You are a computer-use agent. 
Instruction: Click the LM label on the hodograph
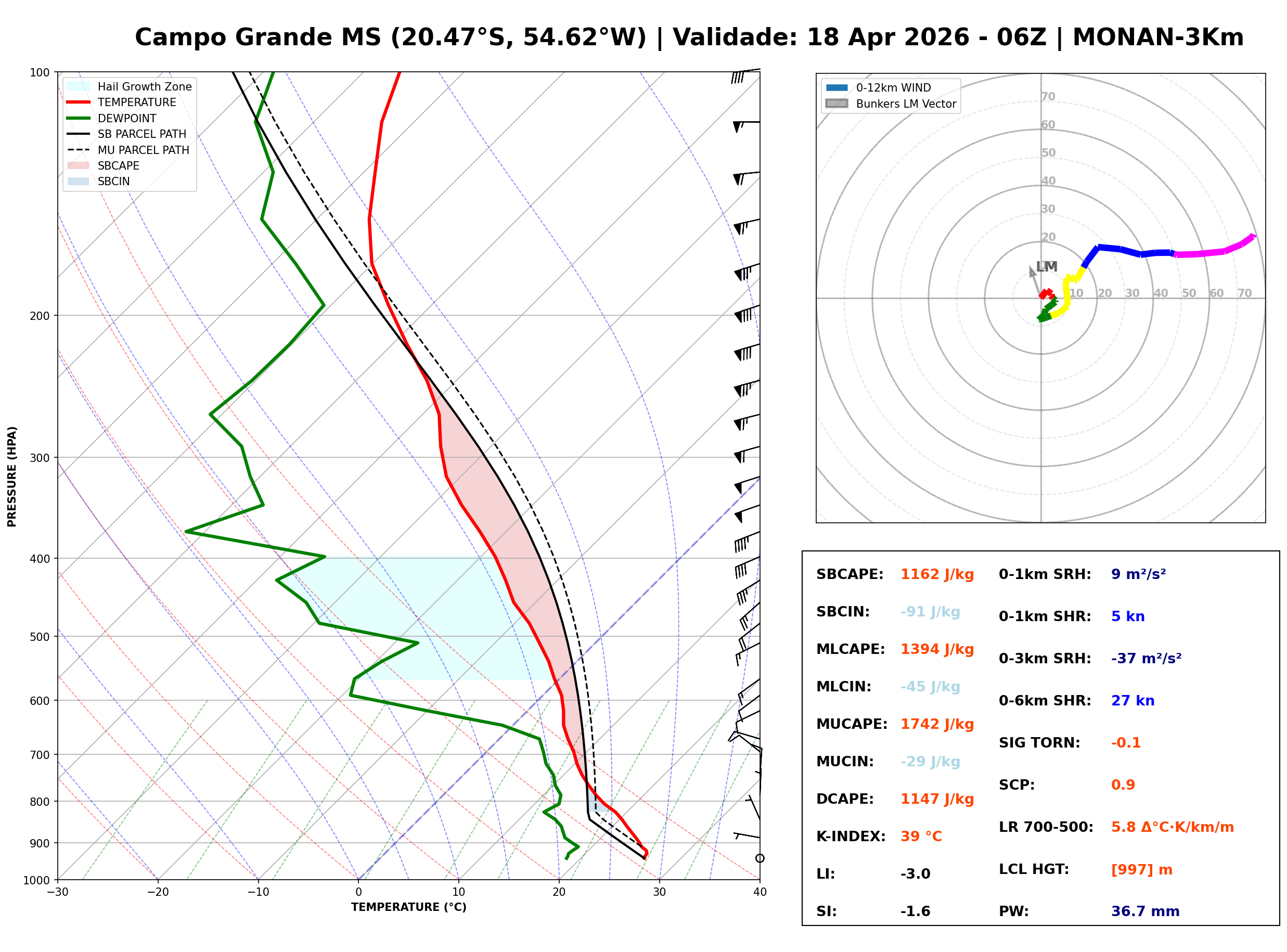click(x=1046, y=266)
